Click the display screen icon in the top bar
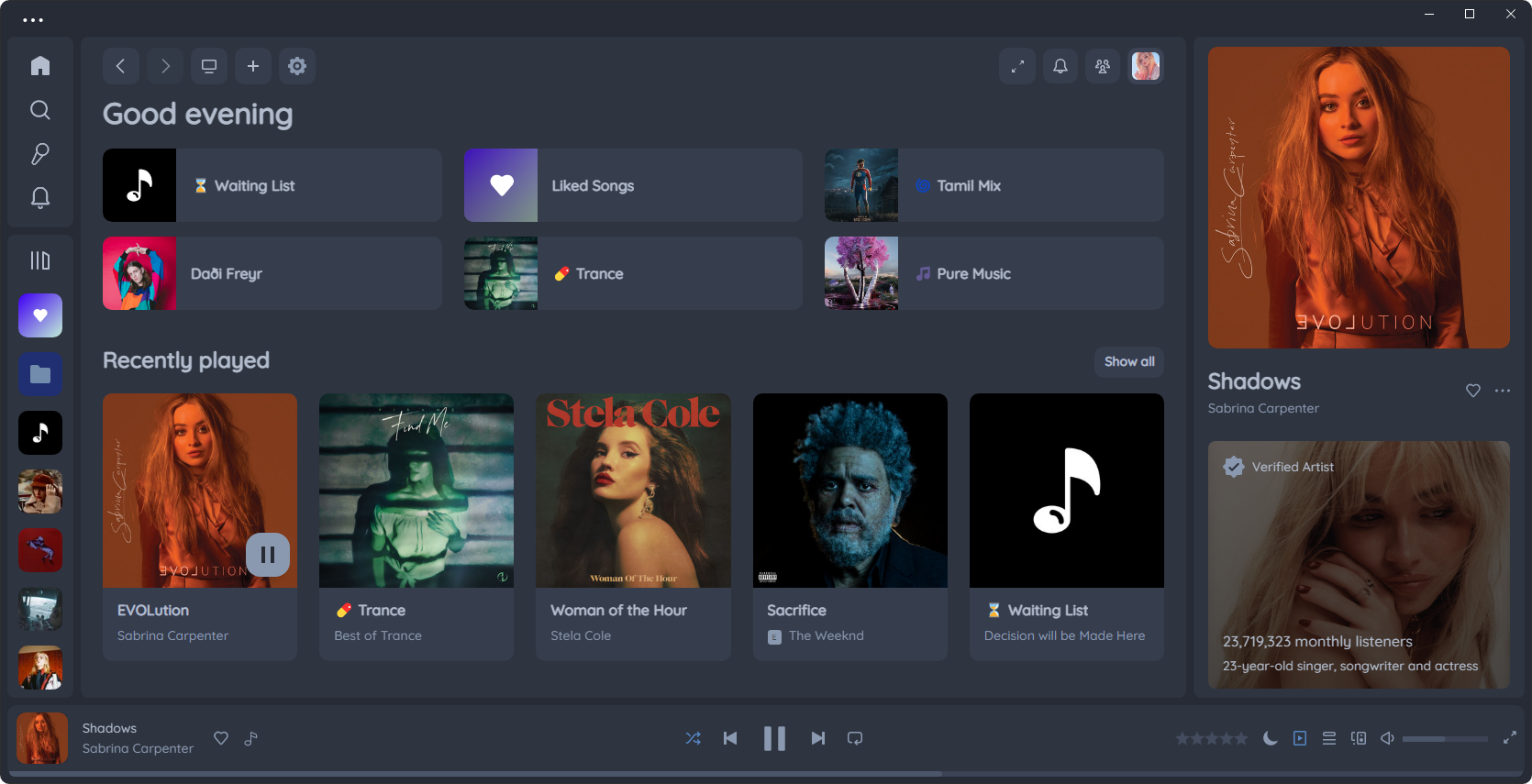This screenshot has width=1532, height=784. click(x=209, y=66)
